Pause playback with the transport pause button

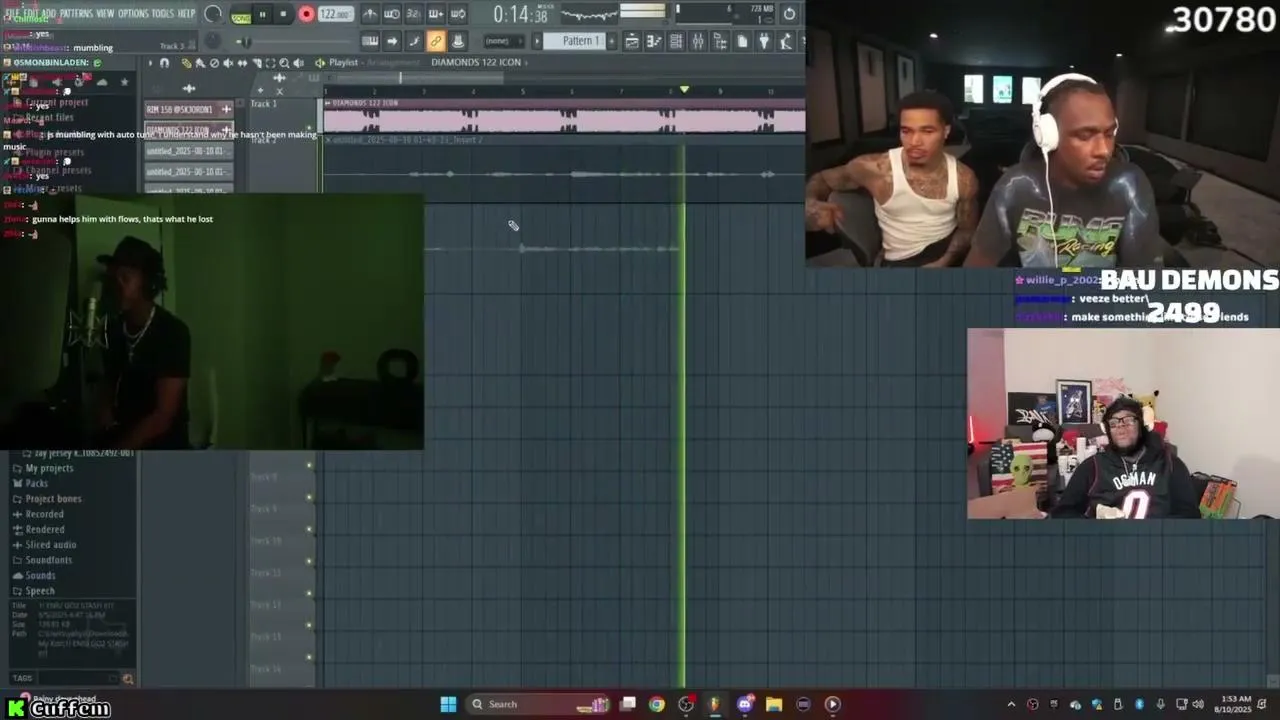coord(263,14)
